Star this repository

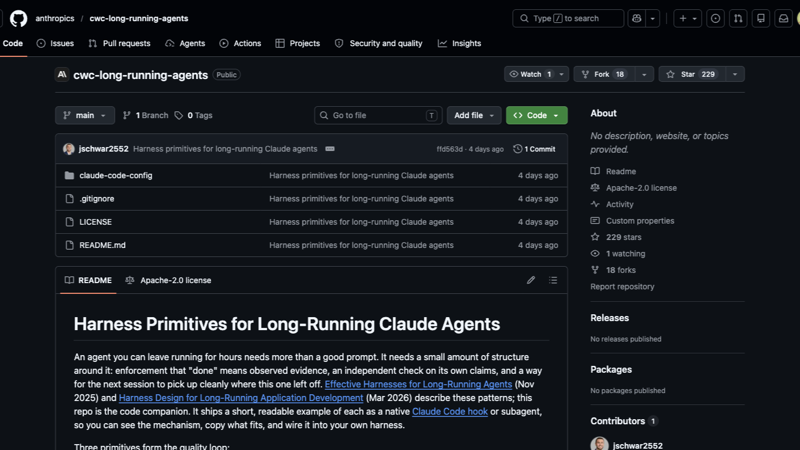point(691,74)
